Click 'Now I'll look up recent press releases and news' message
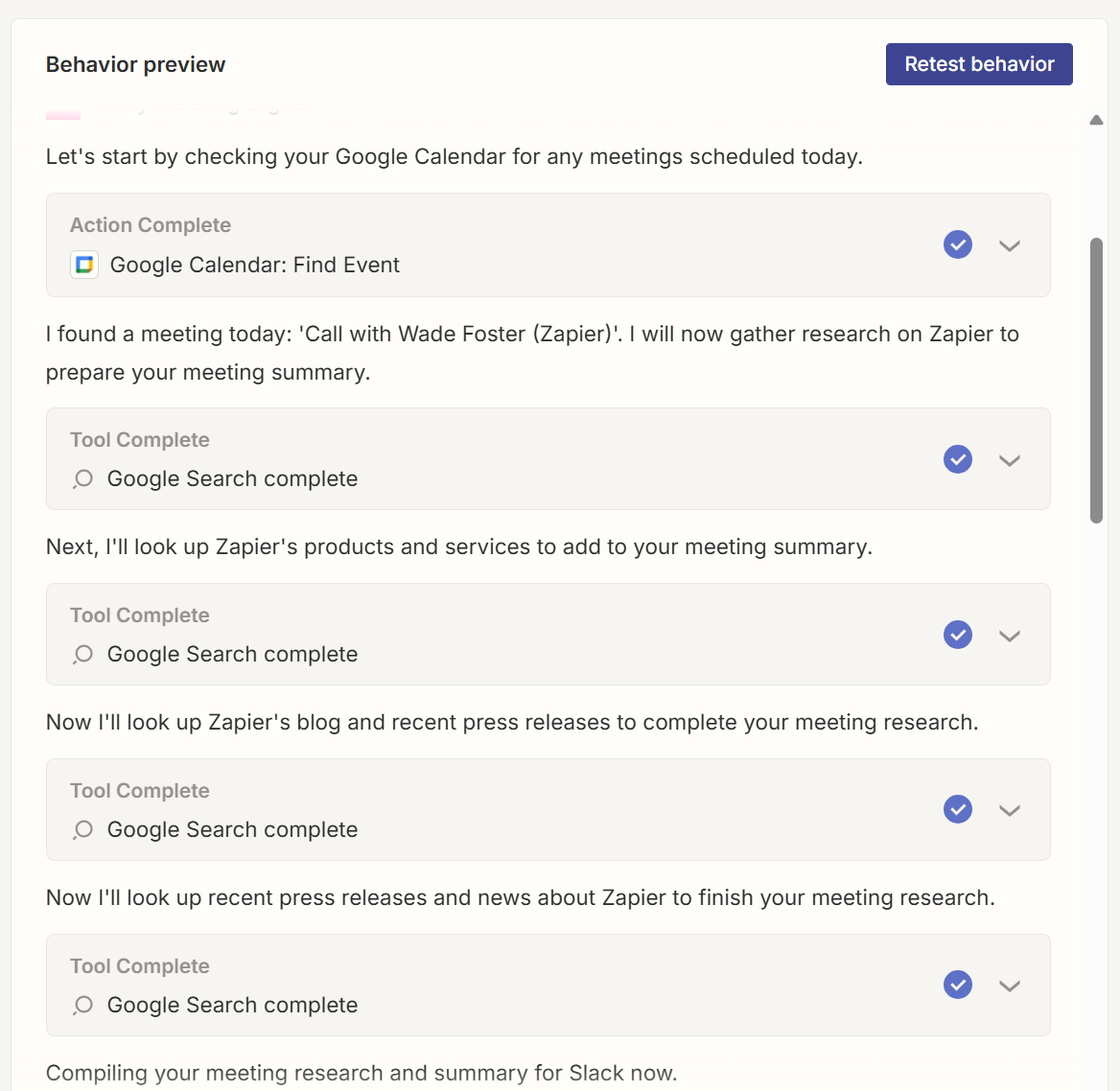 coord(521,897)
